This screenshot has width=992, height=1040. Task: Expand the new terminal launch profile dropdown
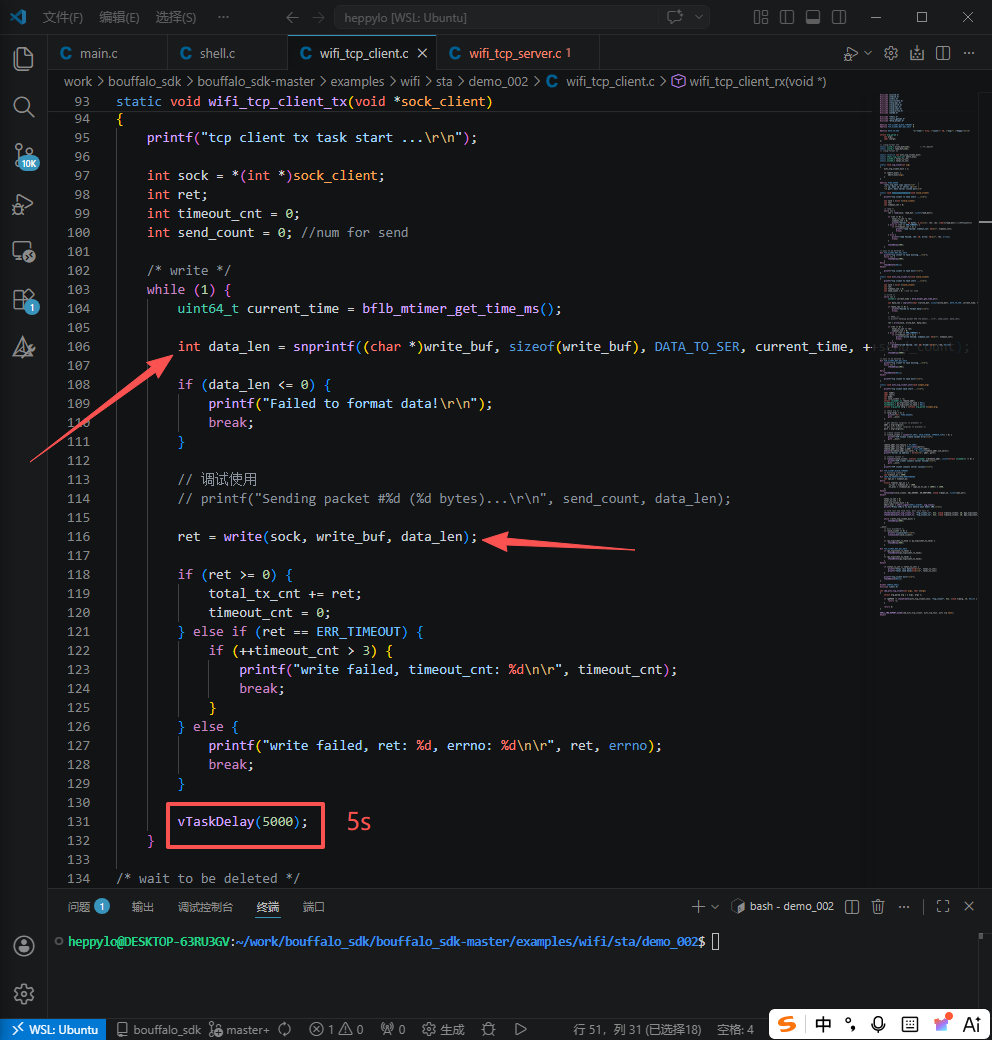coord(715,906)
